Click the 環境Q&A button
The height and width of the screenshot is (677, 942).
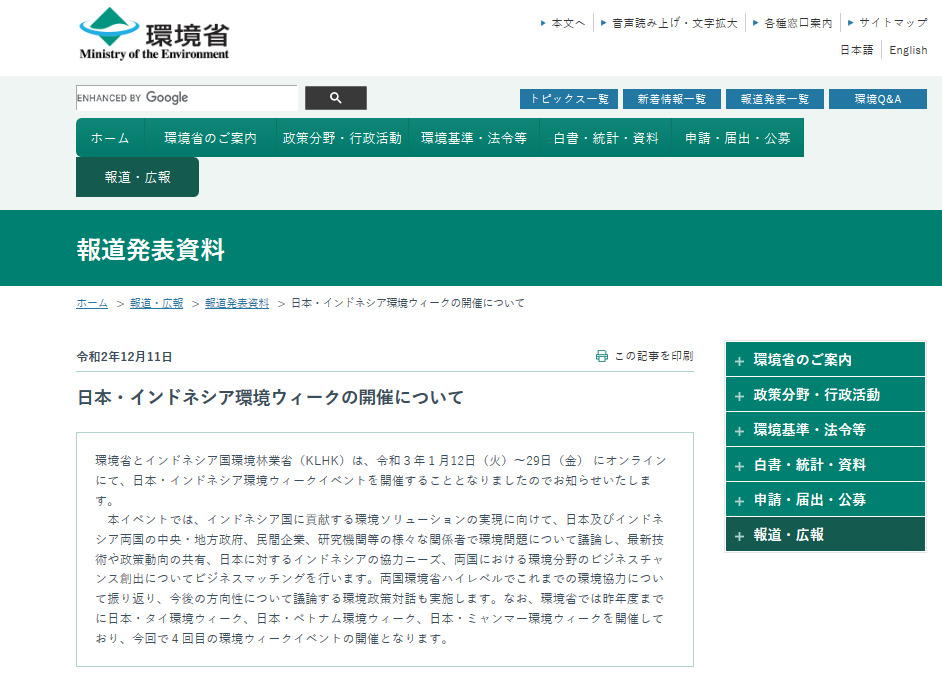click(877, 99)
